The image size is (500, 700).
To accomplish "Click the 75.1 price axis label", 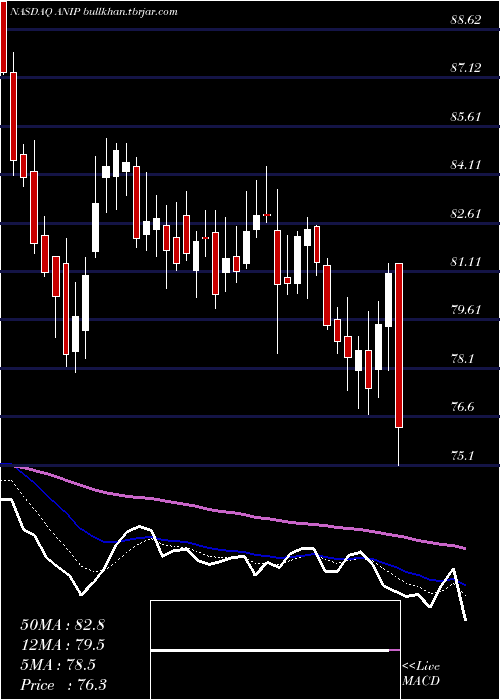I will click(462, 455).
